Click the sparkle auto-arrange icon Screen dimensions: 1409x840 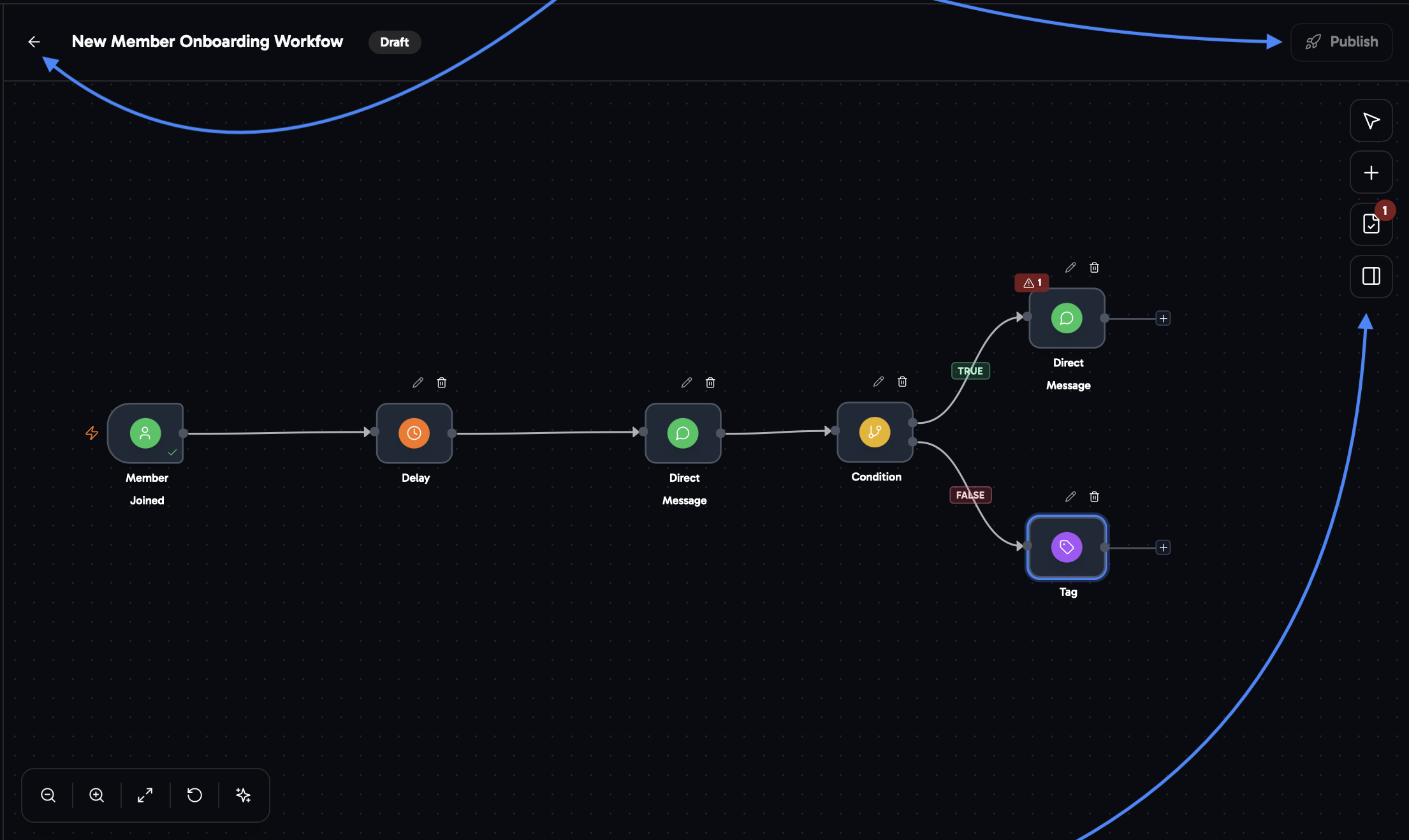[x=243, y=795]
